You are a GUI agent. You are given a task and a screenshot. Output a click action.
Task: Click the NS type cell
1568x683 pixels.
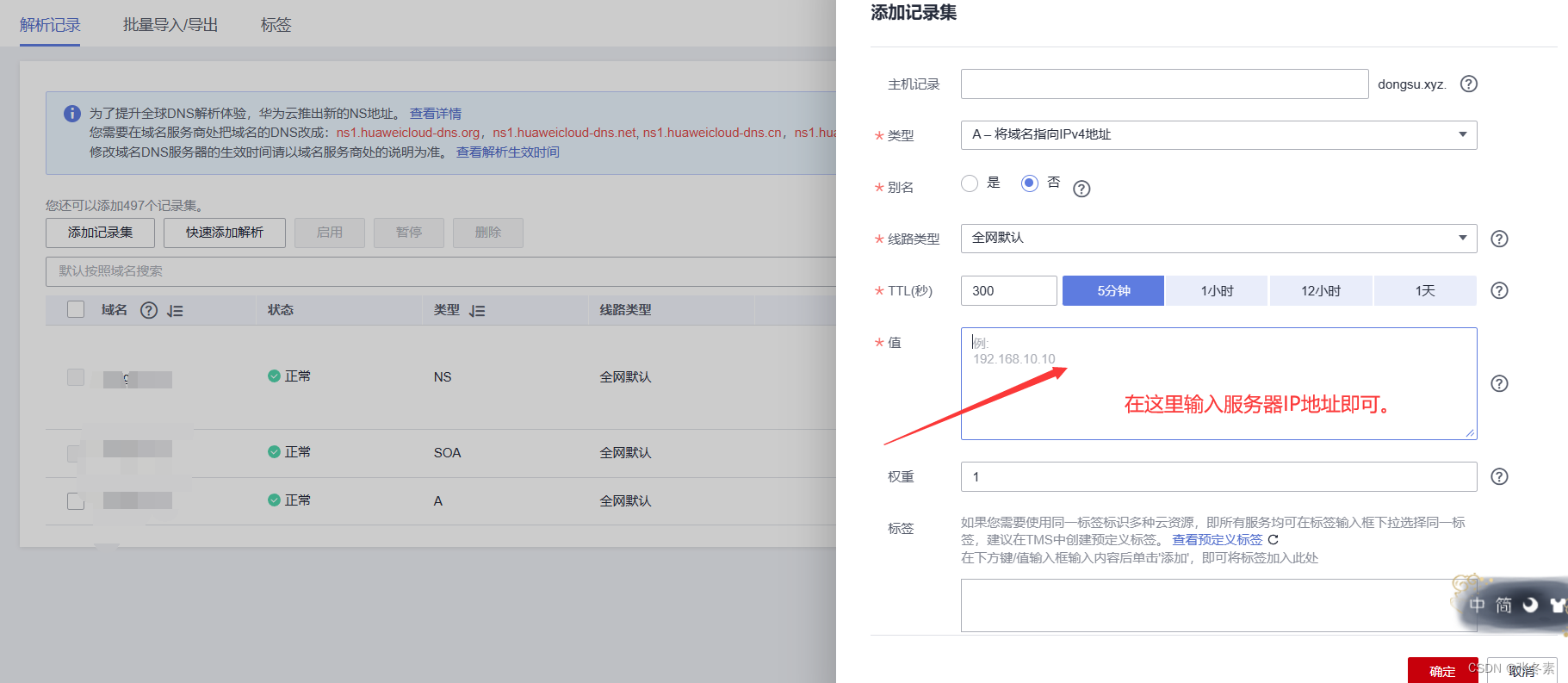pos(443,377)
